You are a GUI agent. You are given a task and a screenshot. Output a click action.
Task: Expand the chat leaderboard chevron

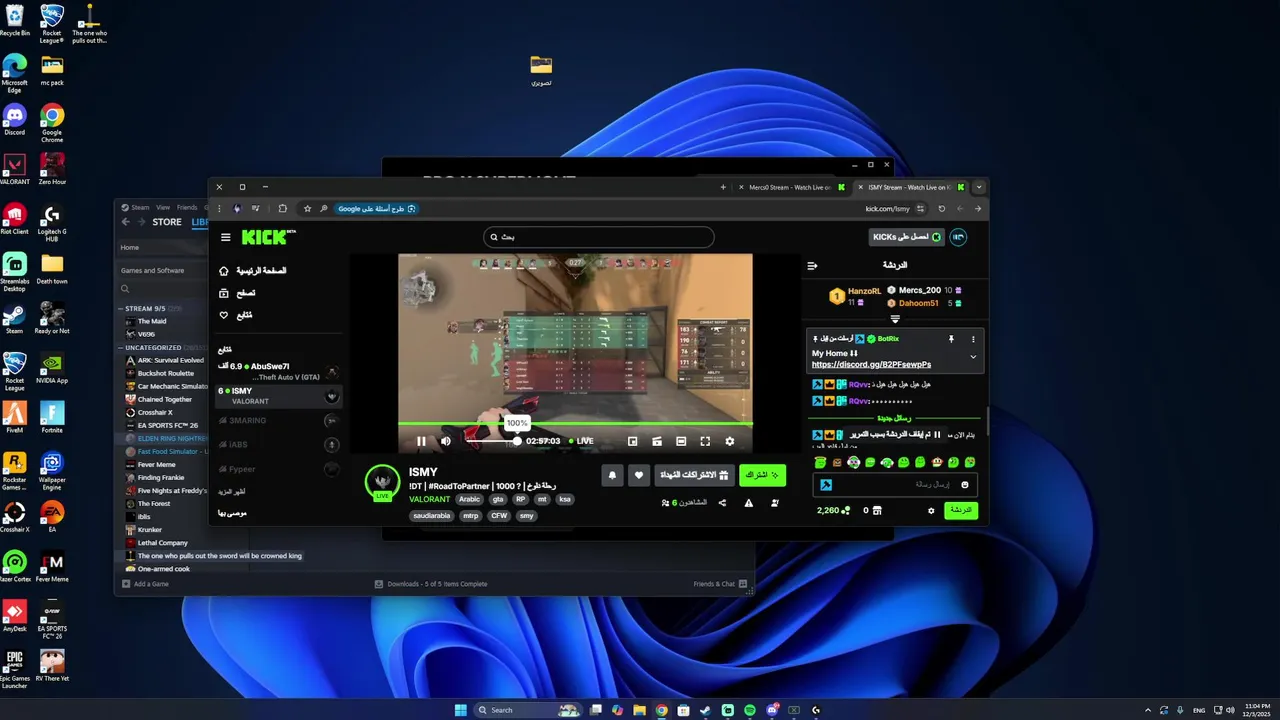click(895, 319)
